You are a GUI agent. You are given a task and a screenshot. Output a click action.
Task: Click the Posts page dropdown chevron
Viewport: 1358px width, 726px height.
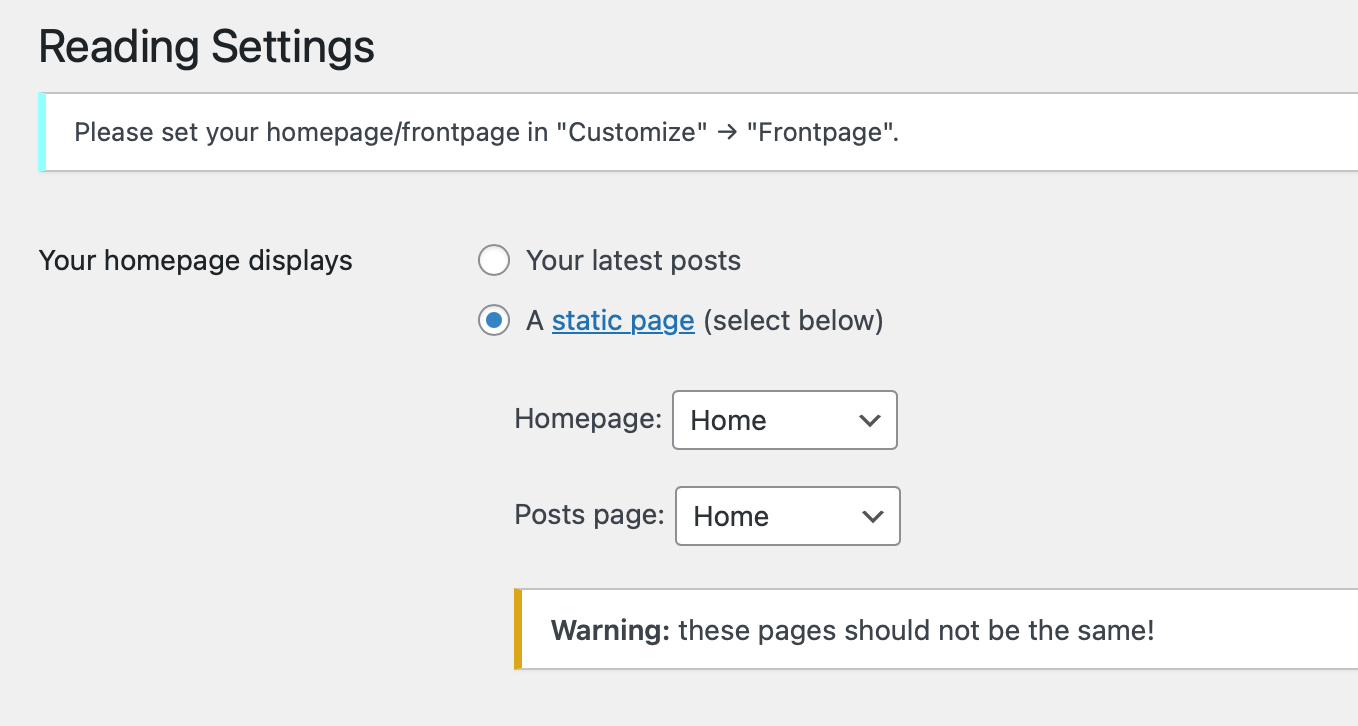(872, 516)
